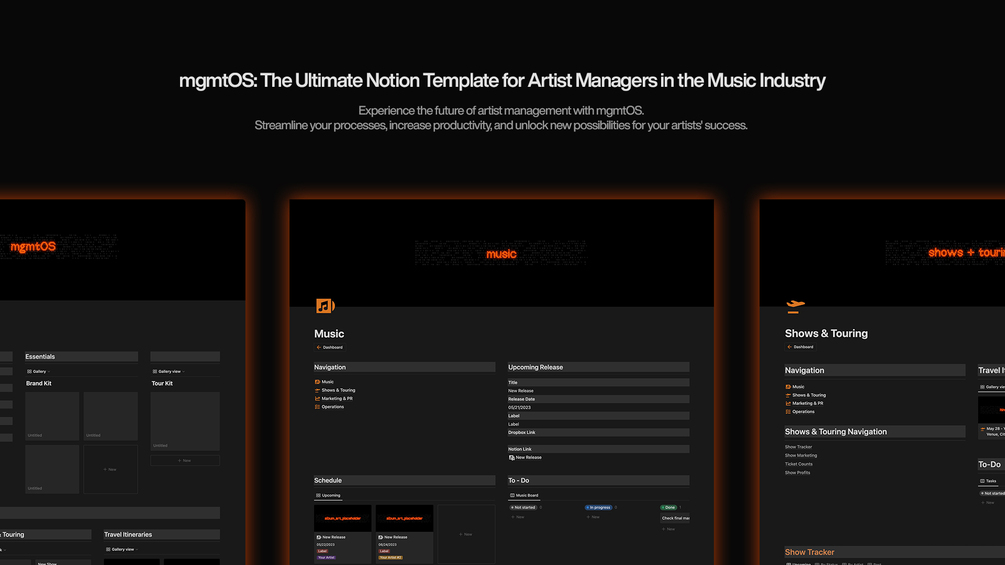Click the Essentials section heading

tap(40, 357)
